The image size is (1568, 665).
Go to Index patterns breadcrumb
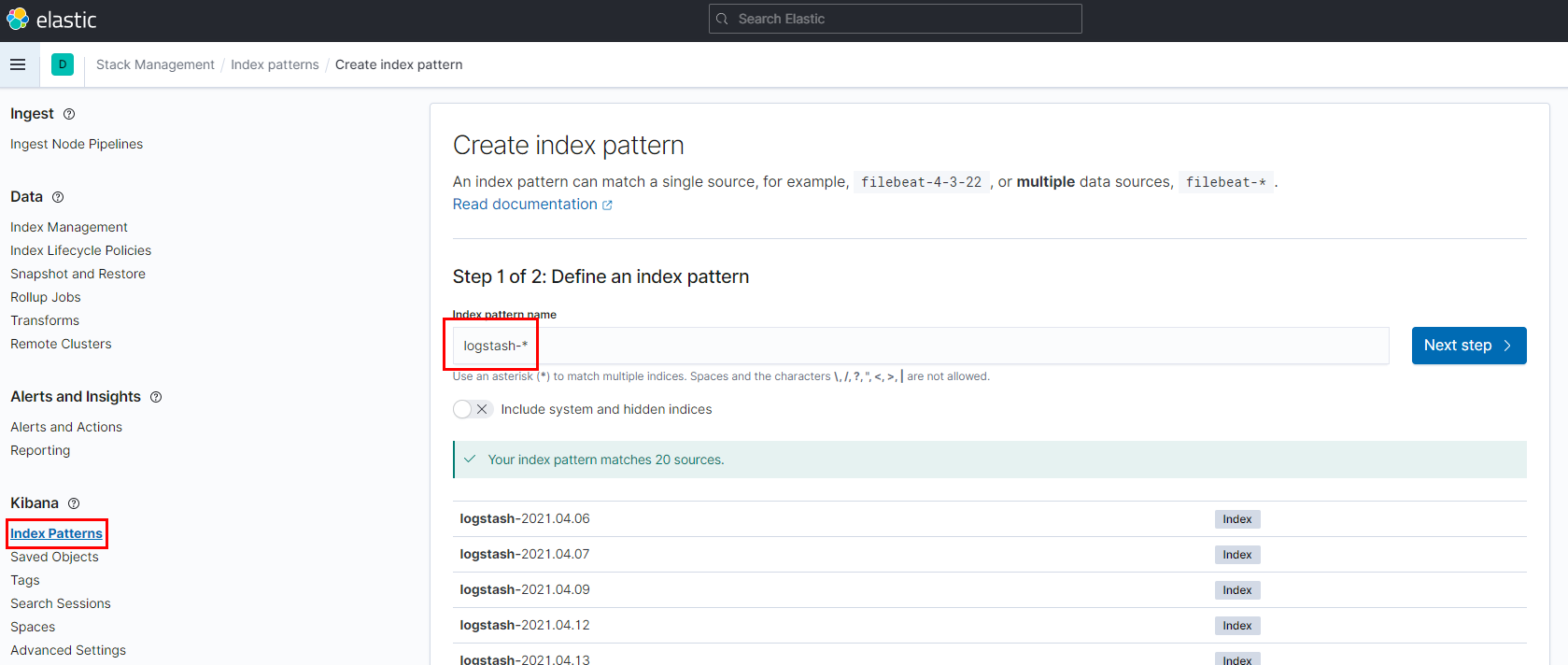(x=275, y=64)
